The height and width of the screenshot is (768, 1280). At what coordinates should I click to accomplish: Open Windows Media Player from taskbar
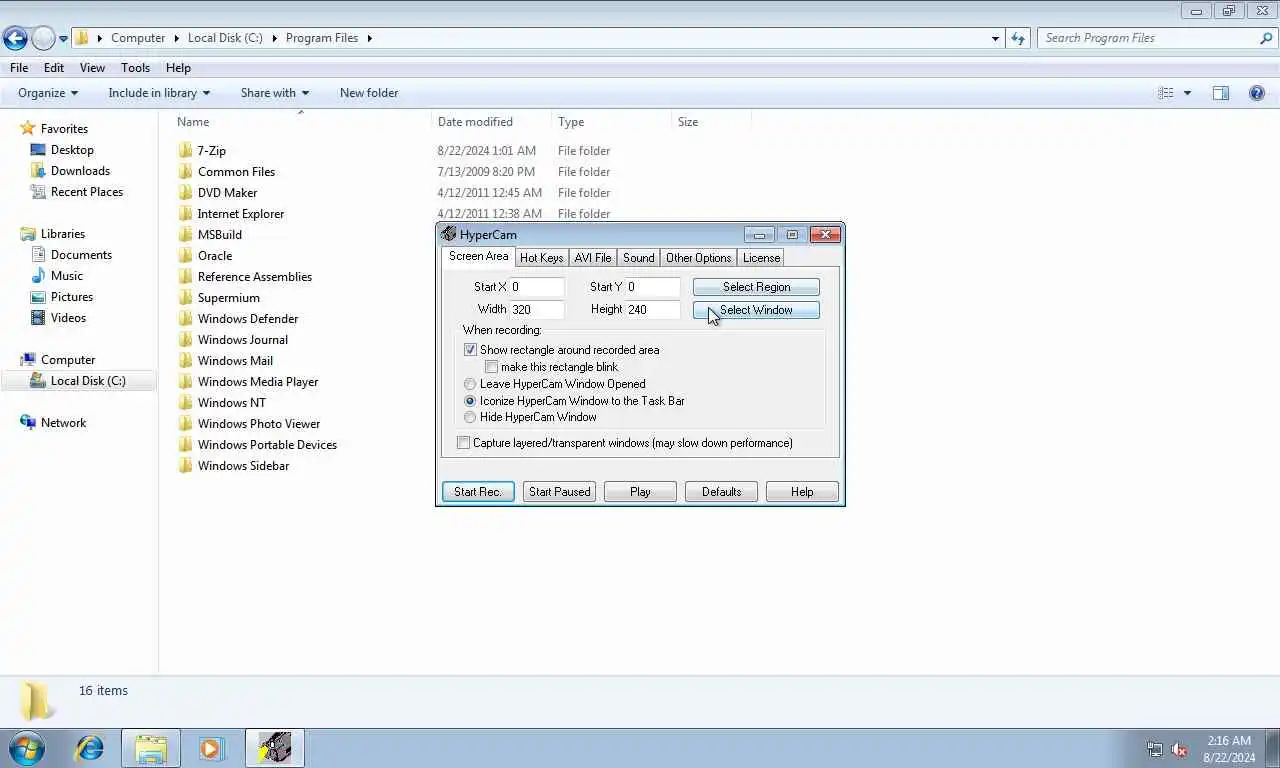pos(212,748)
